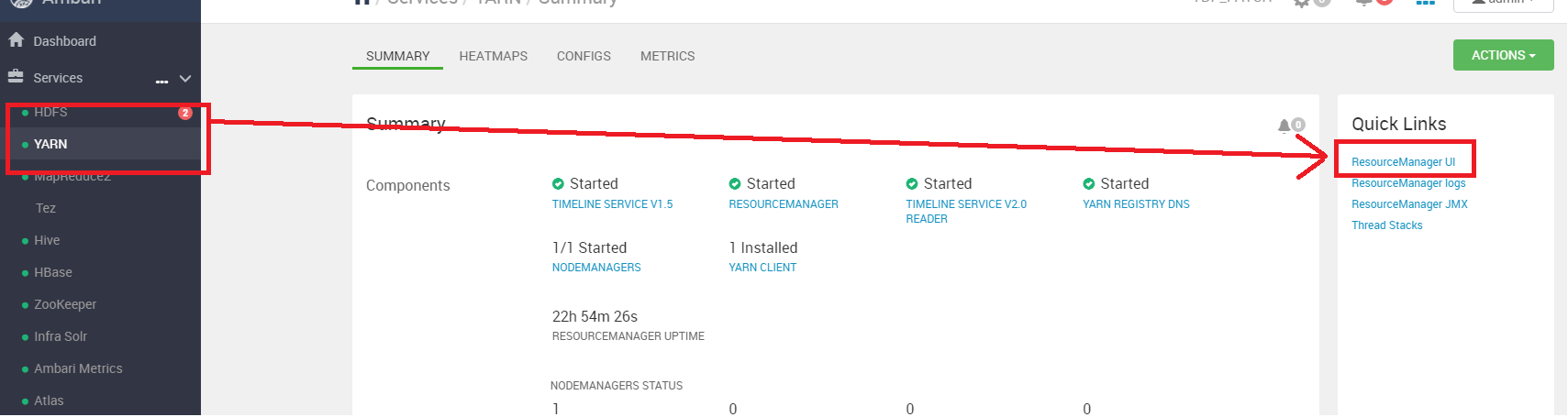Open the ResourceManager UI quick link
The image size is (1568, 417).
(1403, 162)
